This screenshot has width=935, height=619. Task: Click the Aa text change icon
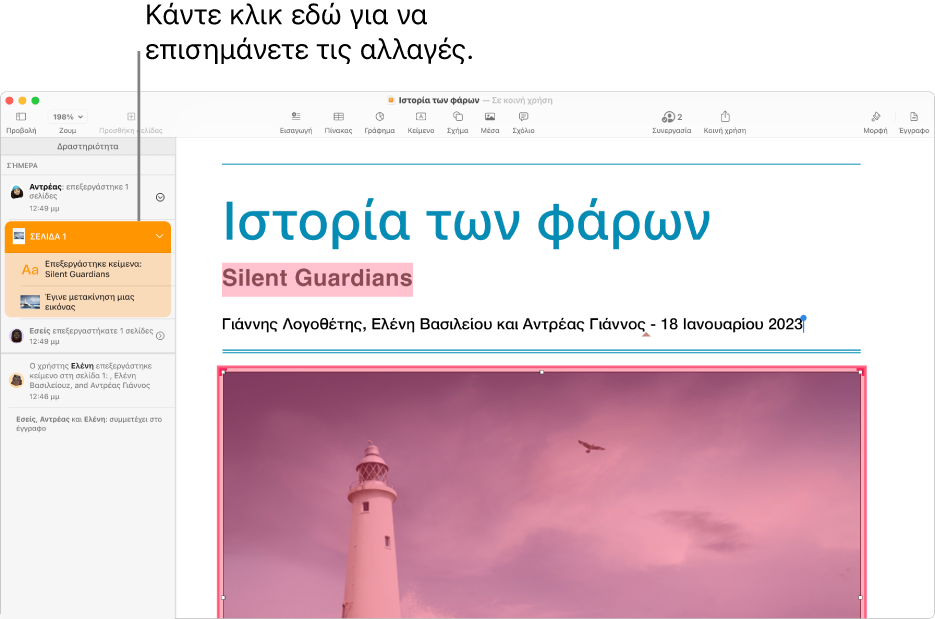(x=30, y=270)
